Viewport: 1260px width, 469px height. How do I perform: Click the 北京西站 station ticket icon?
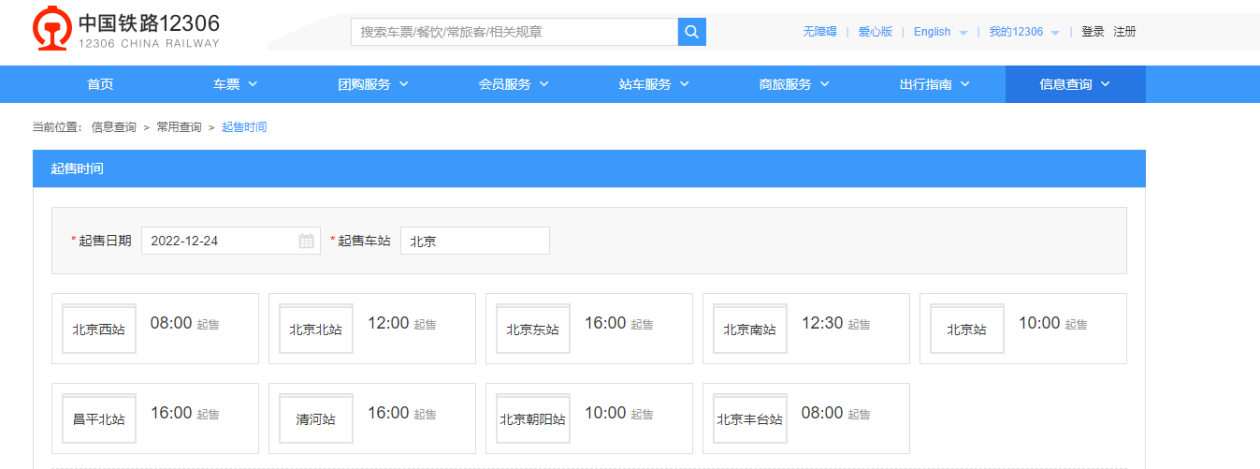(98, 329)
